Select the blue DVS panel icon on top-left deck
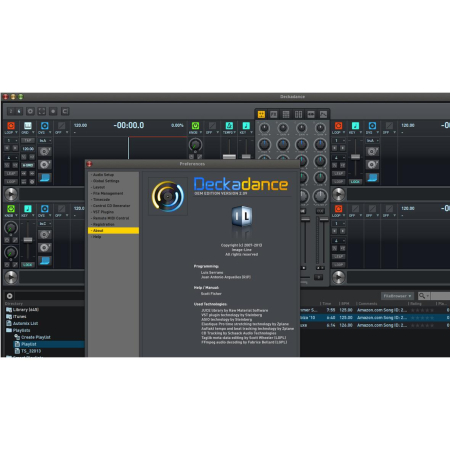Image resolution: width=450 pixels, height=450 pixels. coord(44,126)
